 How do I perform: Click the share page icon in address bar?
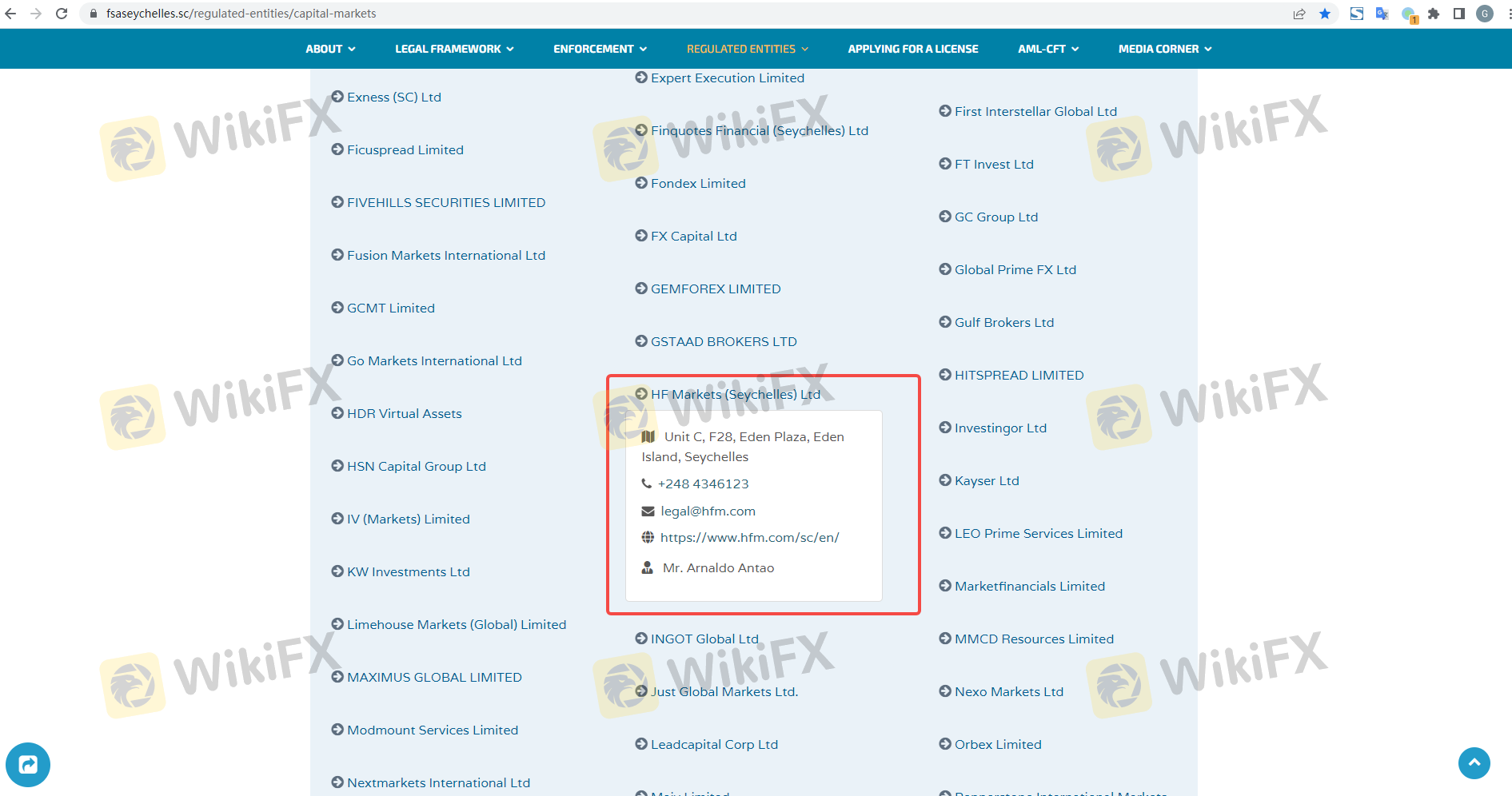coord(1299,14)
